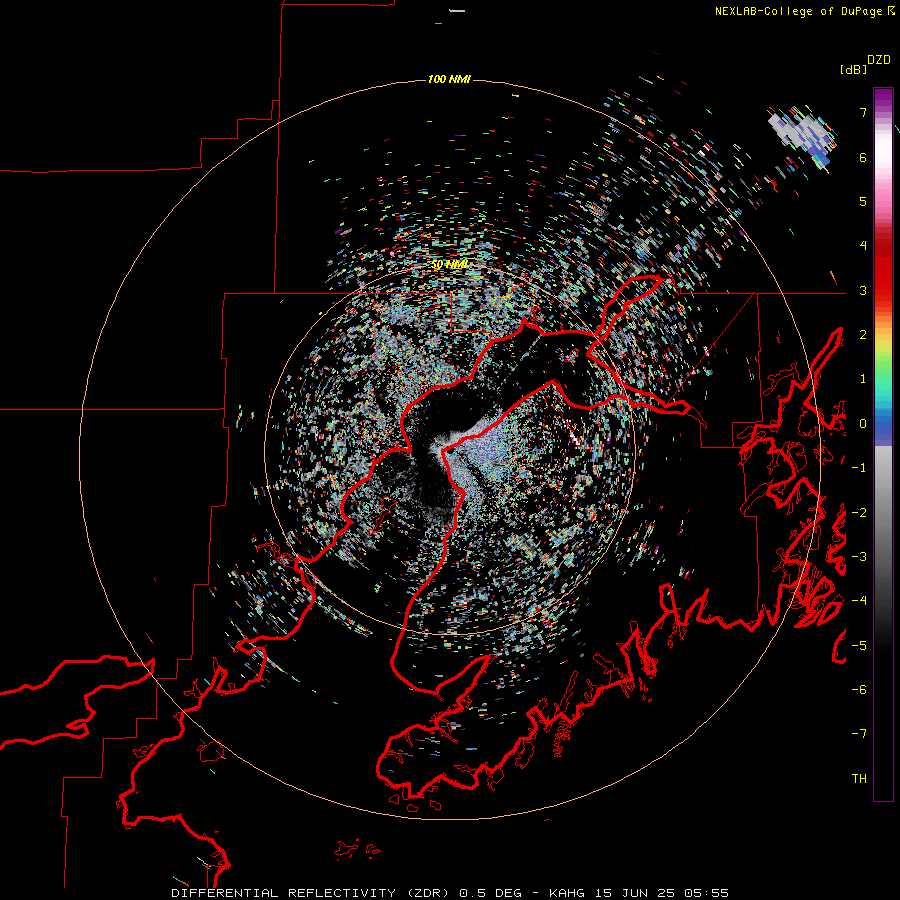Click the color scale value 5
The image size is (900, 900).
863,201
